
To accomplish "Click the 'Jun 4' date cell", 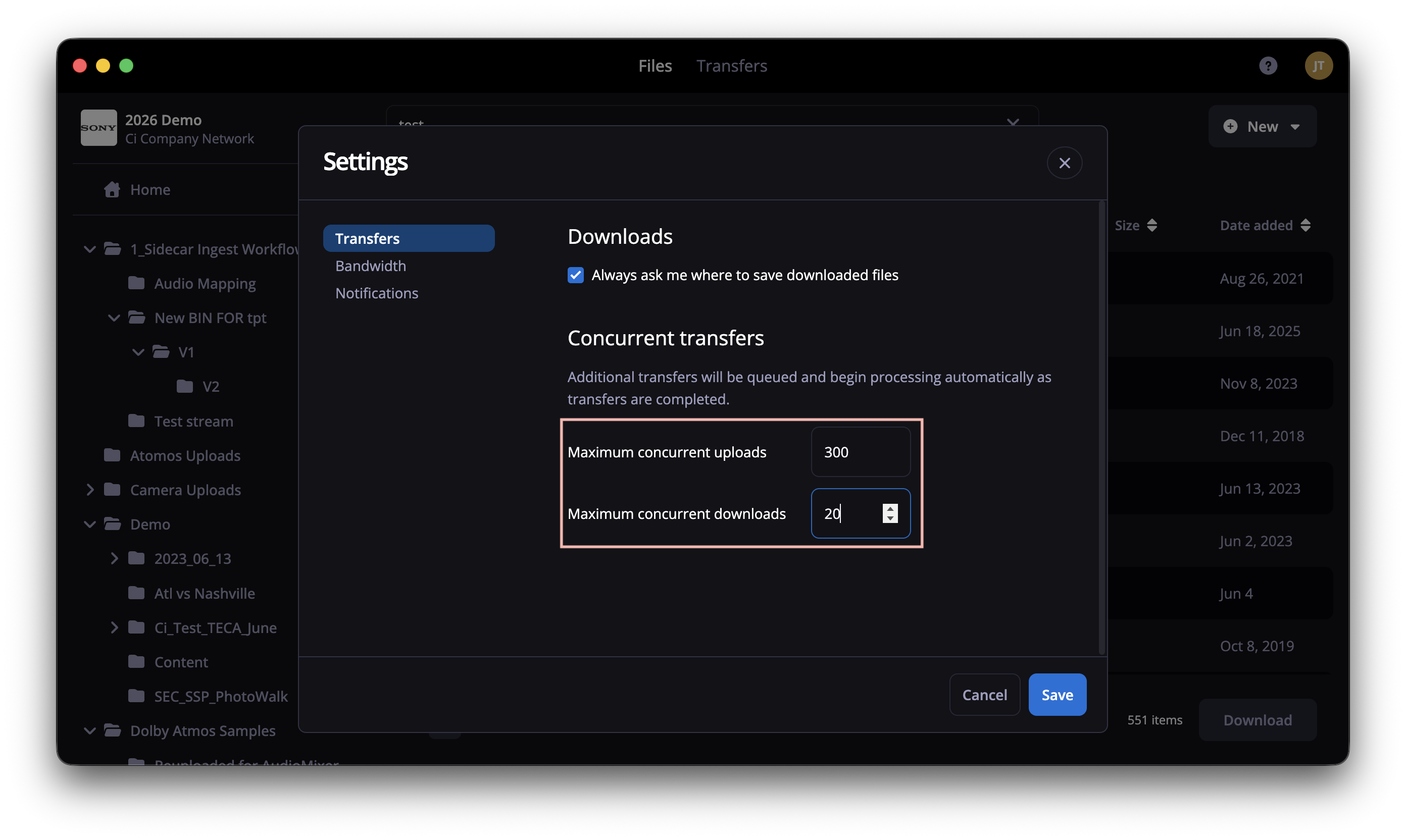I will click(x=1236, y=593).
